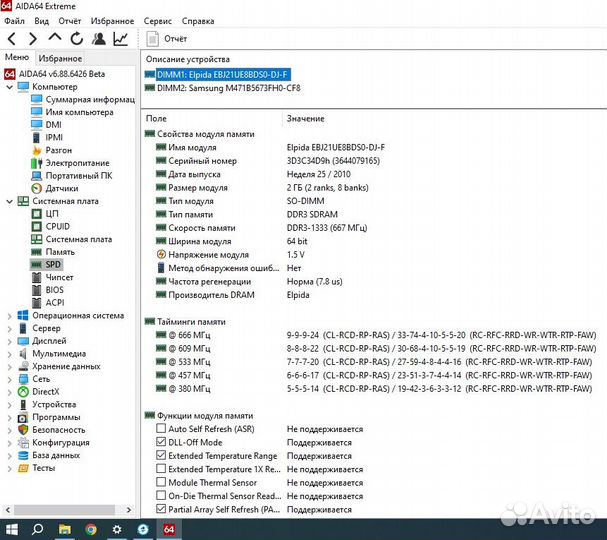Click the Up level arrow icon
Viewport: 607px width, 540px height.
(55, 38)
